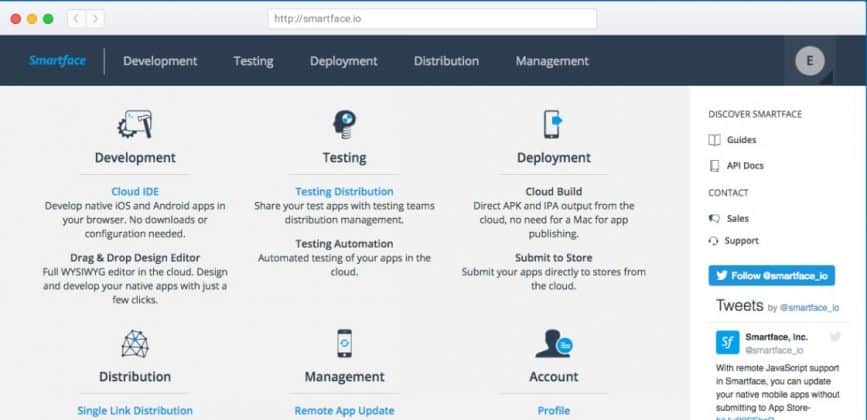Open the user avatar labeled E
Screen dimensions: 867x420
click(x=809, y=61)
